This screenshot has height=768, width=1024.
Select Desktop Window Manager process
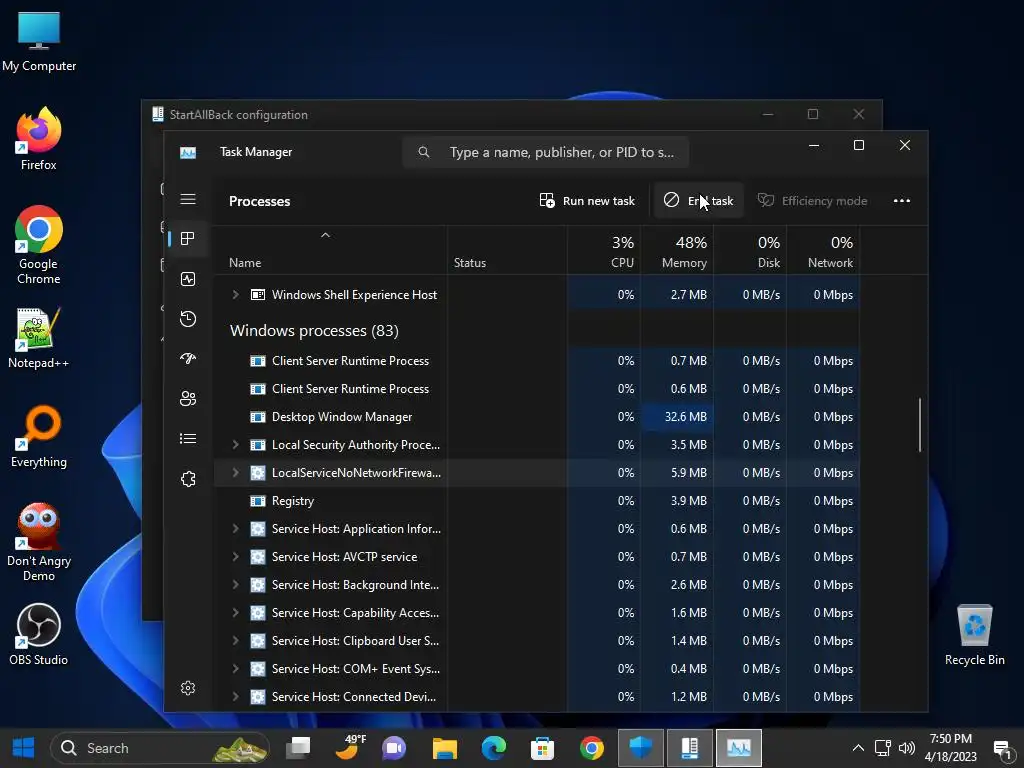[x=537, y=417]
